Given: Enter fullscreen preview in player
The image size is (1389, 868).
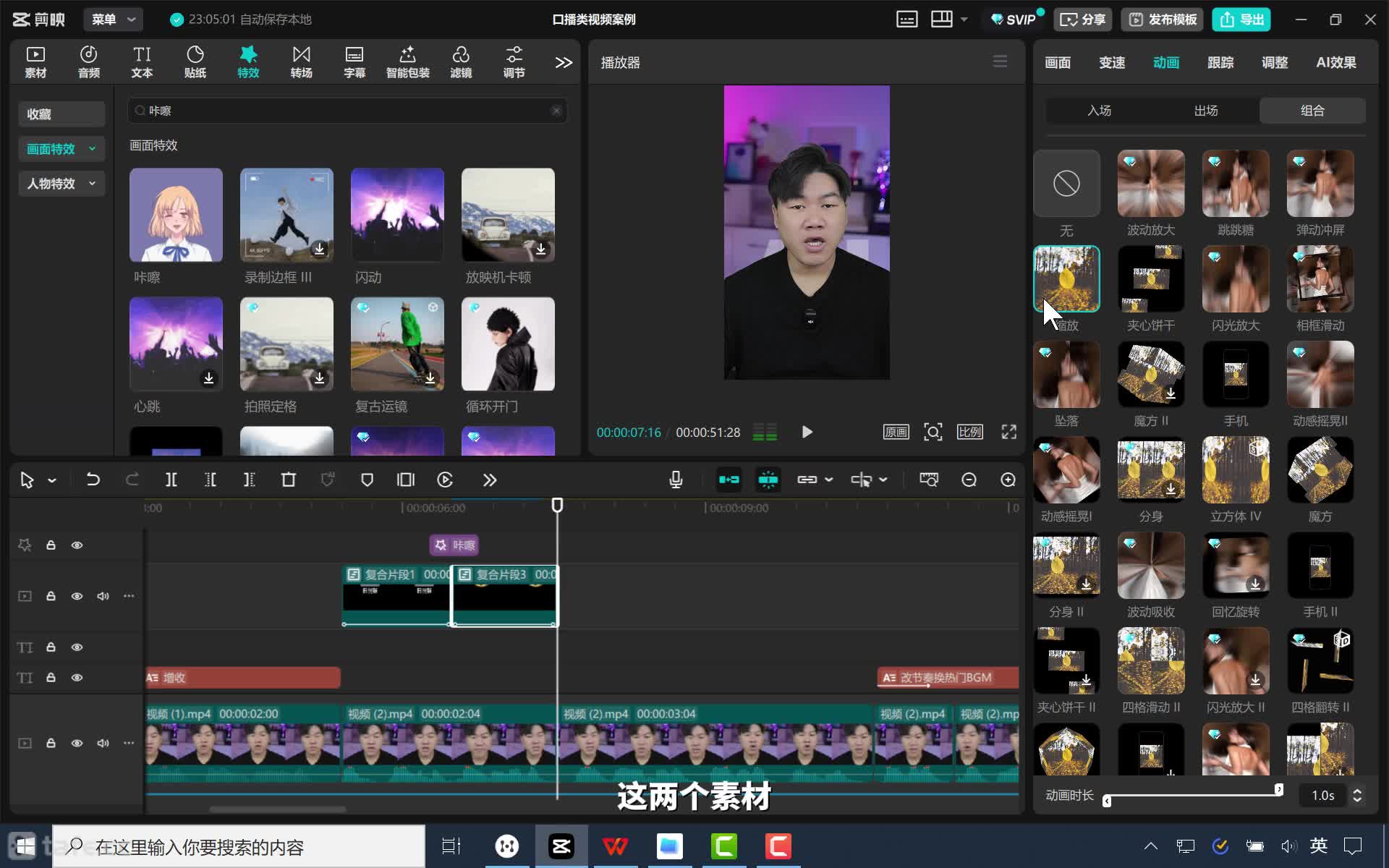Looking at the screenshot, I should (x=1008, y=432).
